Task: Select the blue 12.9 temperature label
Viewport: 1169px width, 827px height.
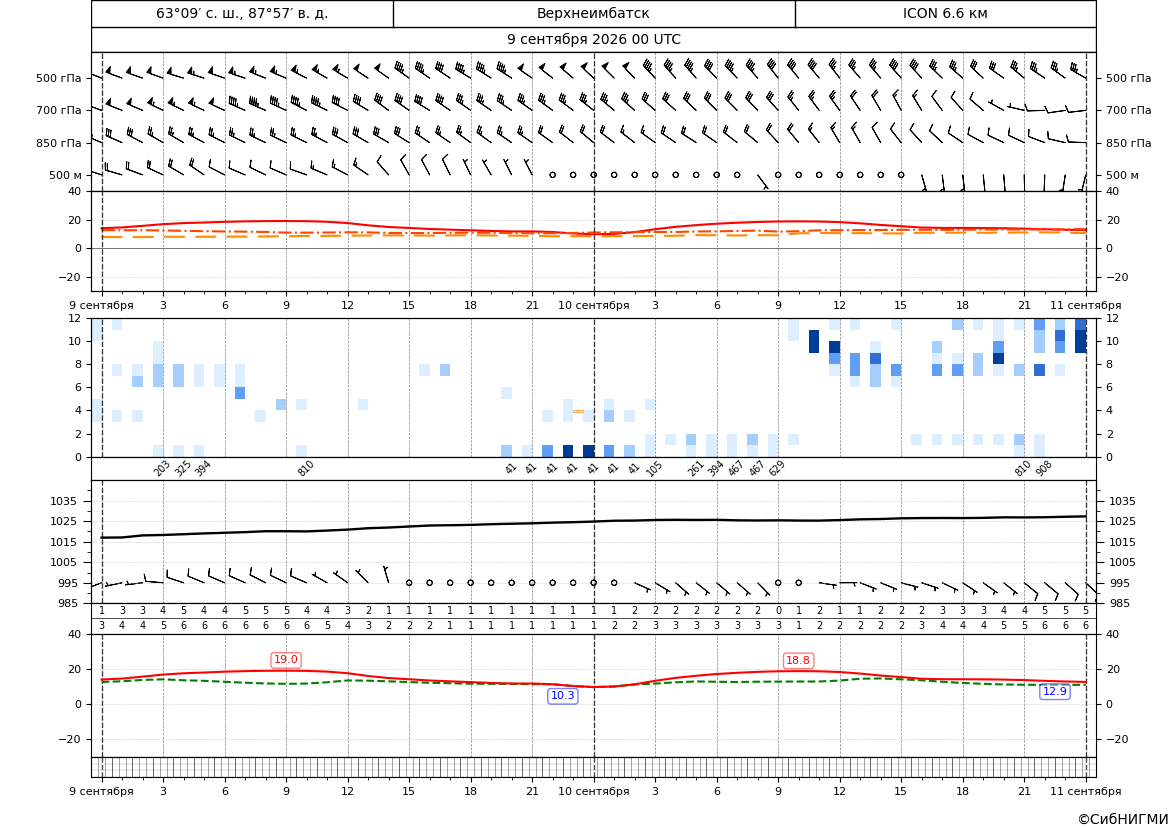Action: click(1054, 691)
